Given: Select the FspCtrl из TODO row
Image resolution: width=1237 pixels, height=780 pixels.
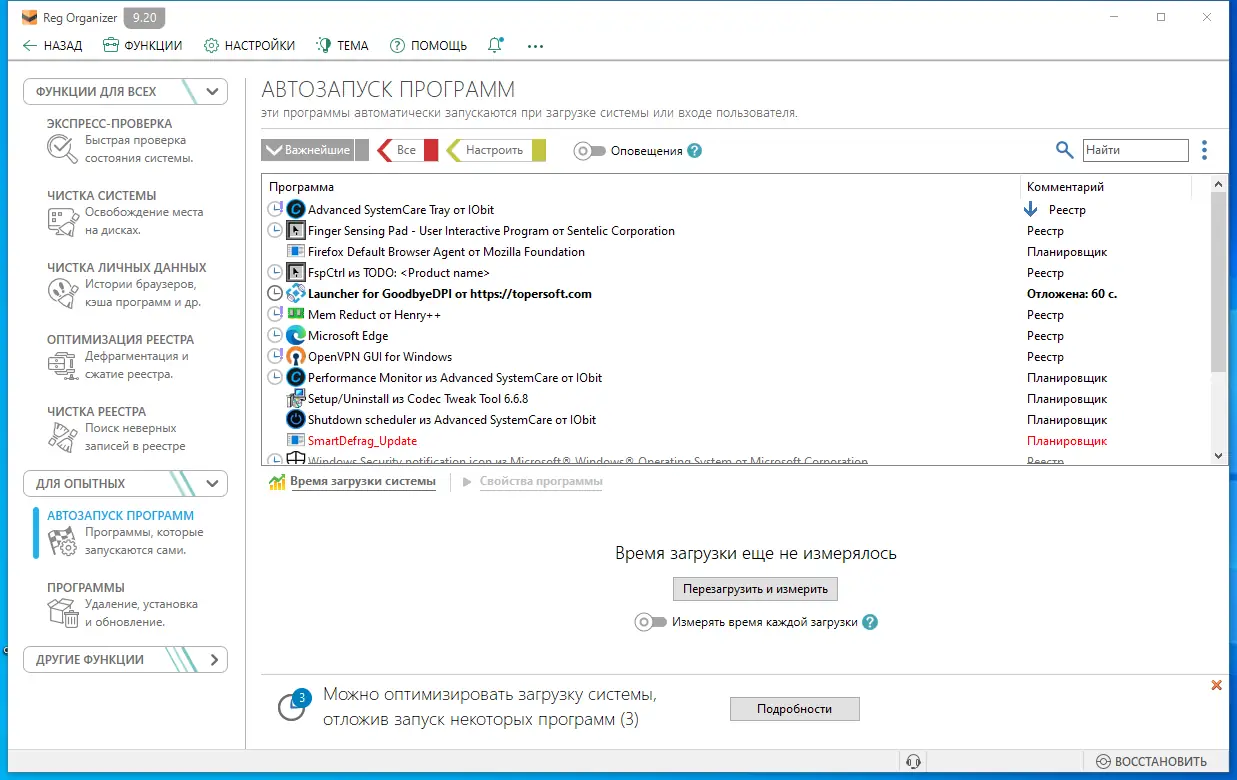Looking at the screenshot, I should click(x=736, y=273).
